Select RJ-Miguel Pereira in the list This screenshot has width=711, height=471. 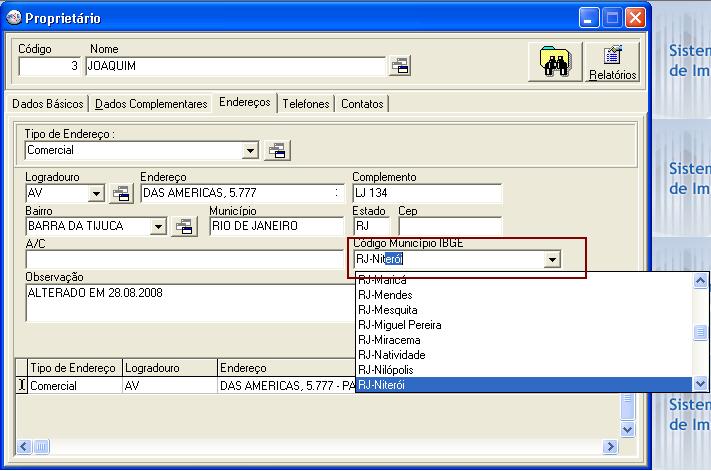click(399, 325)
